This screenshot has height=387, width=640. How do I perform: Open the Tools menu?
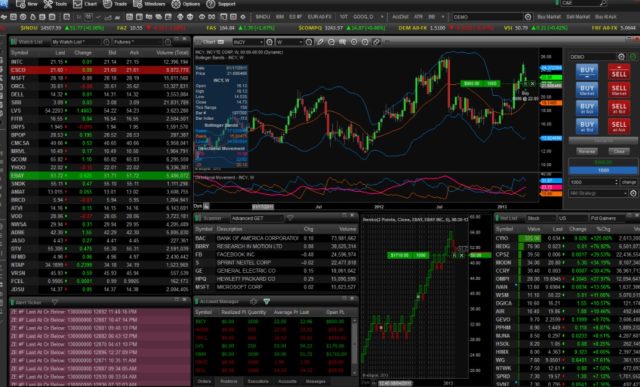(55, 4)
